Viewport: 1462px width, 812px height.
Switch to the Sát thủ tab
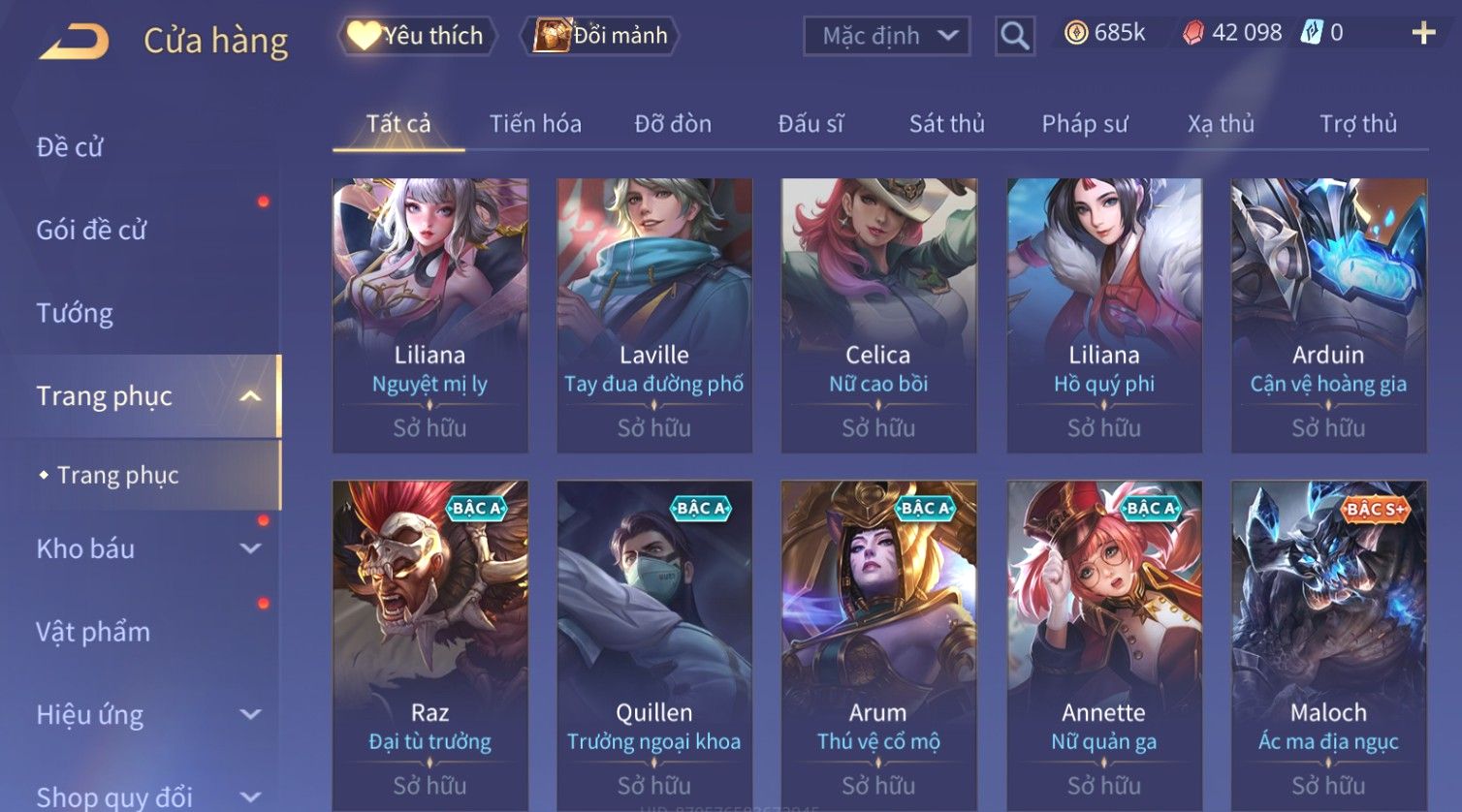click(946, 124)
